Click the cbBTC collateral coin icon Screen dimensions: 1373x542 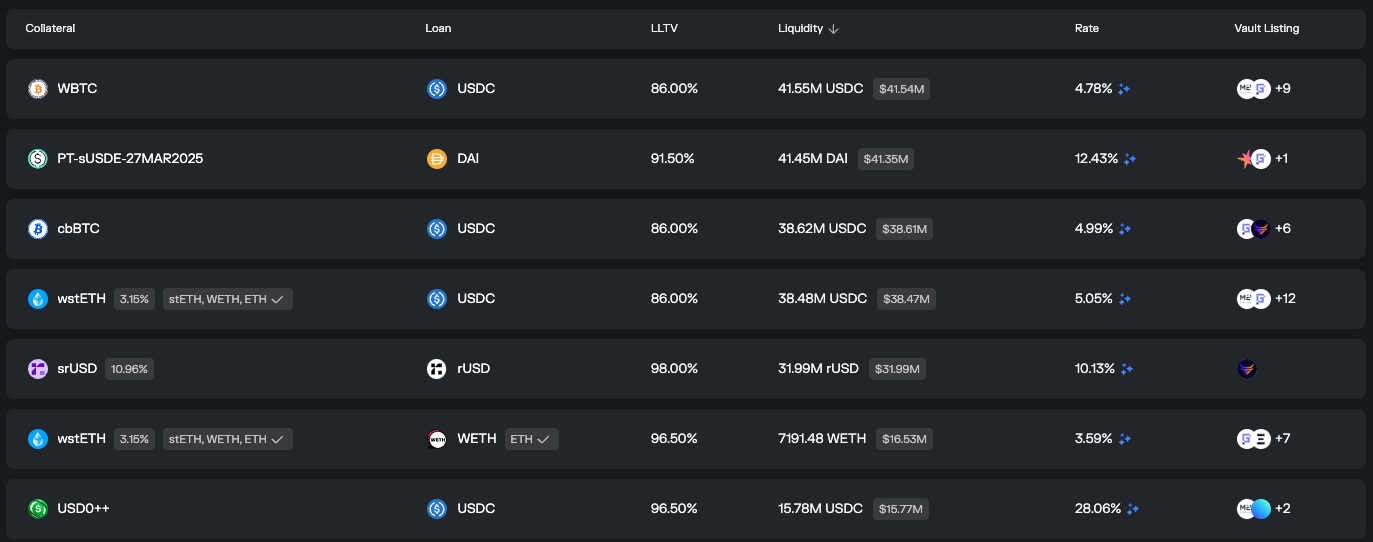tap(38, 229)
